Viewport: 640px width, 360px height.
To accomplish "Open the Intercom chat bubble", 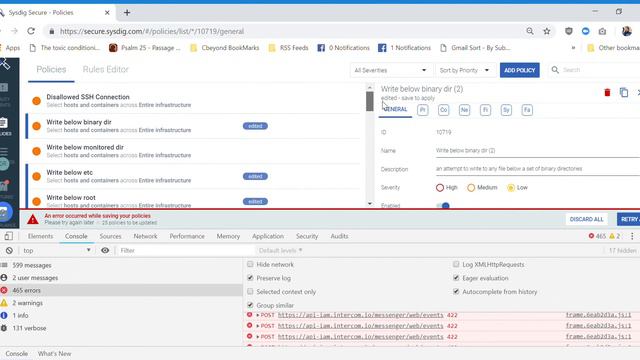I will tap(5, 212).
